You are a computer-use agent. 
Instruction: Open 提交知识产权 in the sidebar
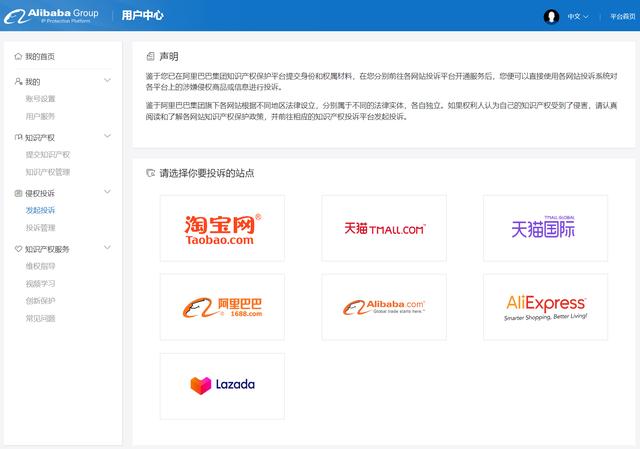click(x=48, y=155)
